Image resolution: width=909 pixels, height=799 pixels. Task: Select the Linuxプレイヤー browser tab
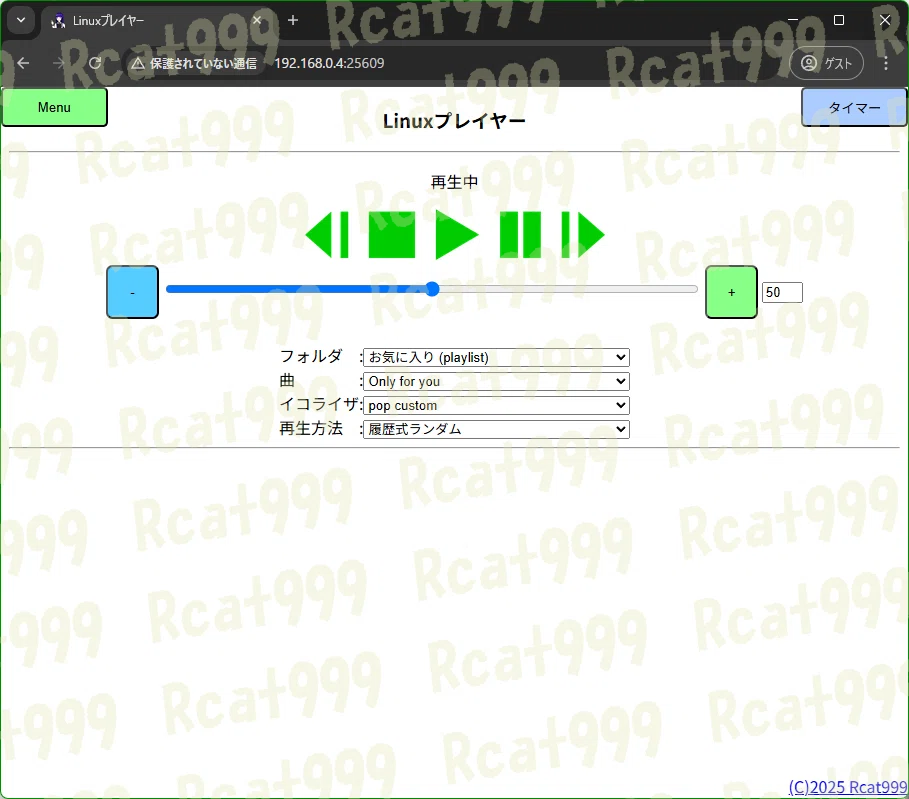157,21
